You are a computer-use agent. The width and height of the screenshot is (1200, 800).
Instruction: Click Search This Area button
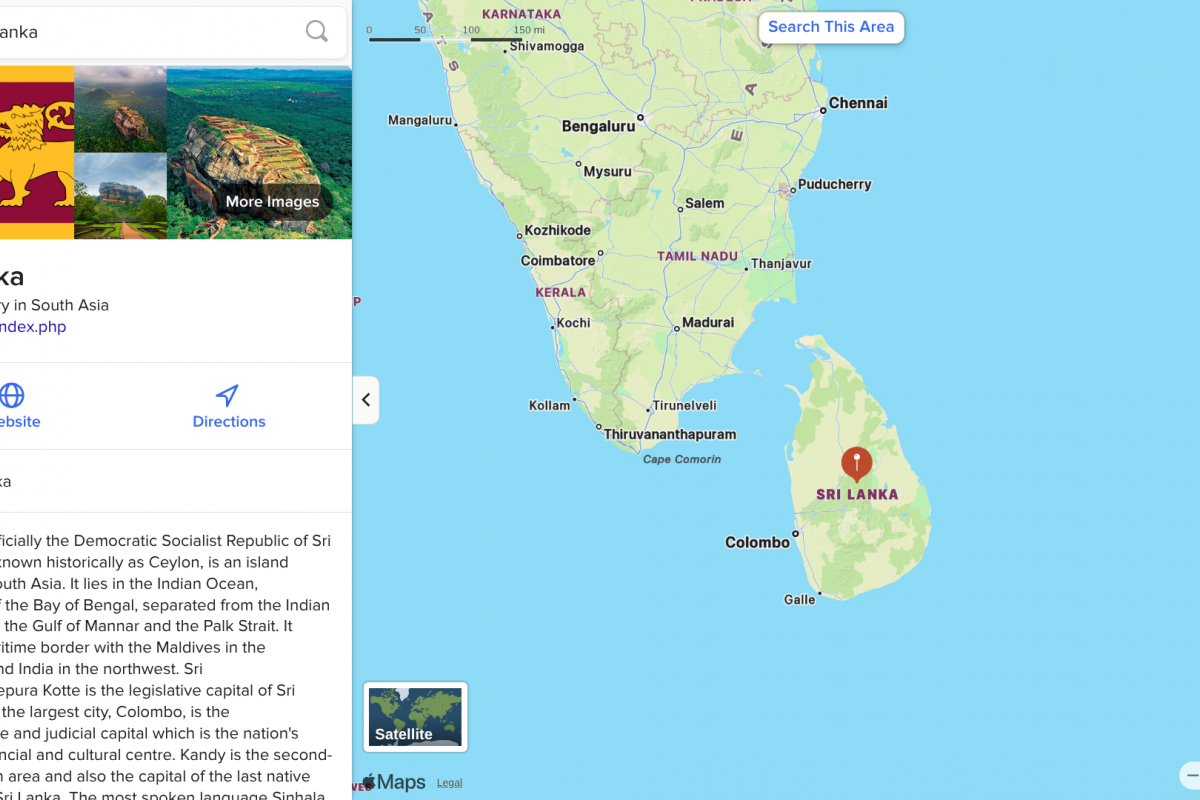point(831,27)
